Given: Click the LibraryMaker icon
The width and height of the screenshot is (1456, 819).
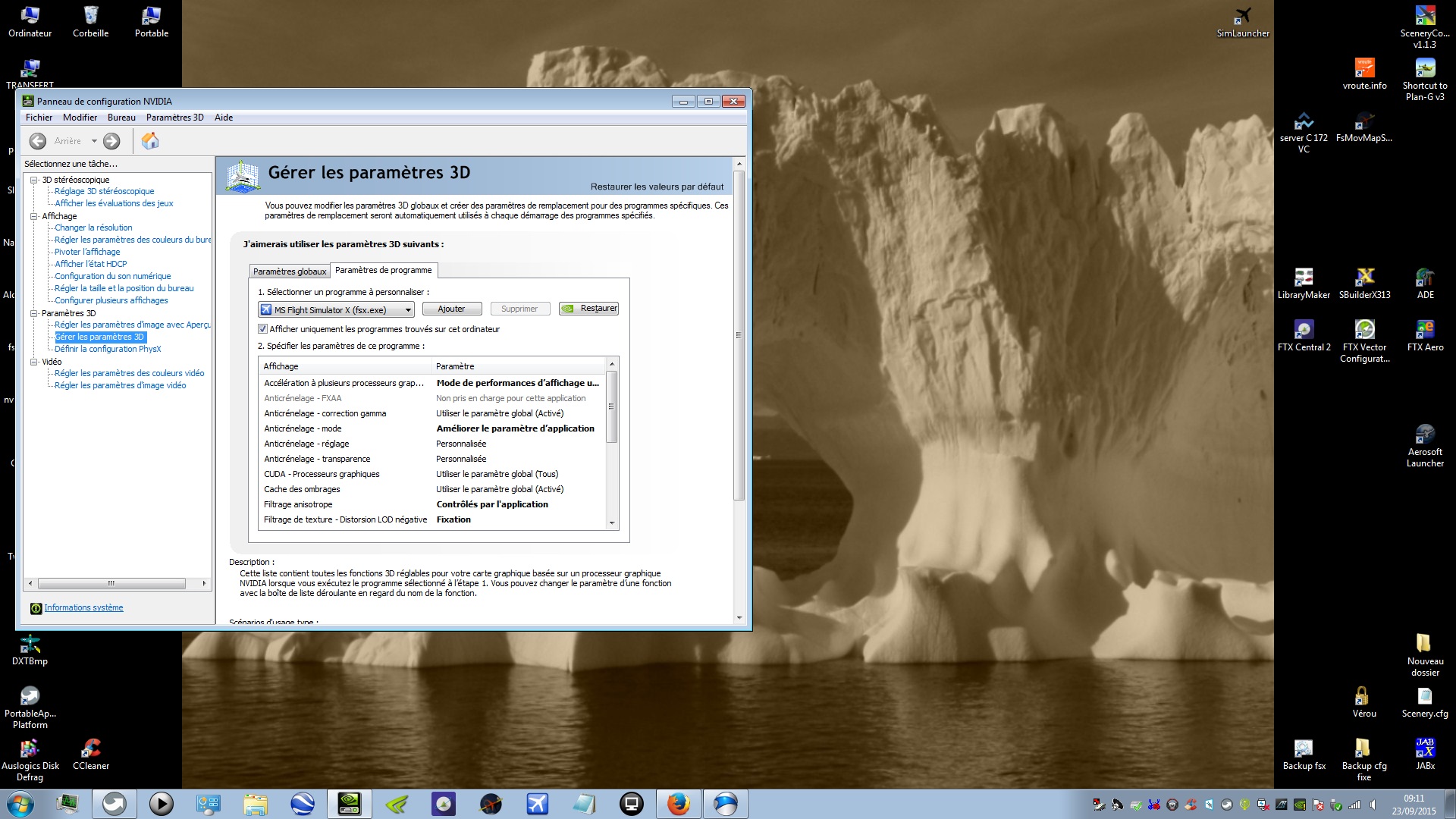Looking at the screenshot, I should (x=1303, y=278).
